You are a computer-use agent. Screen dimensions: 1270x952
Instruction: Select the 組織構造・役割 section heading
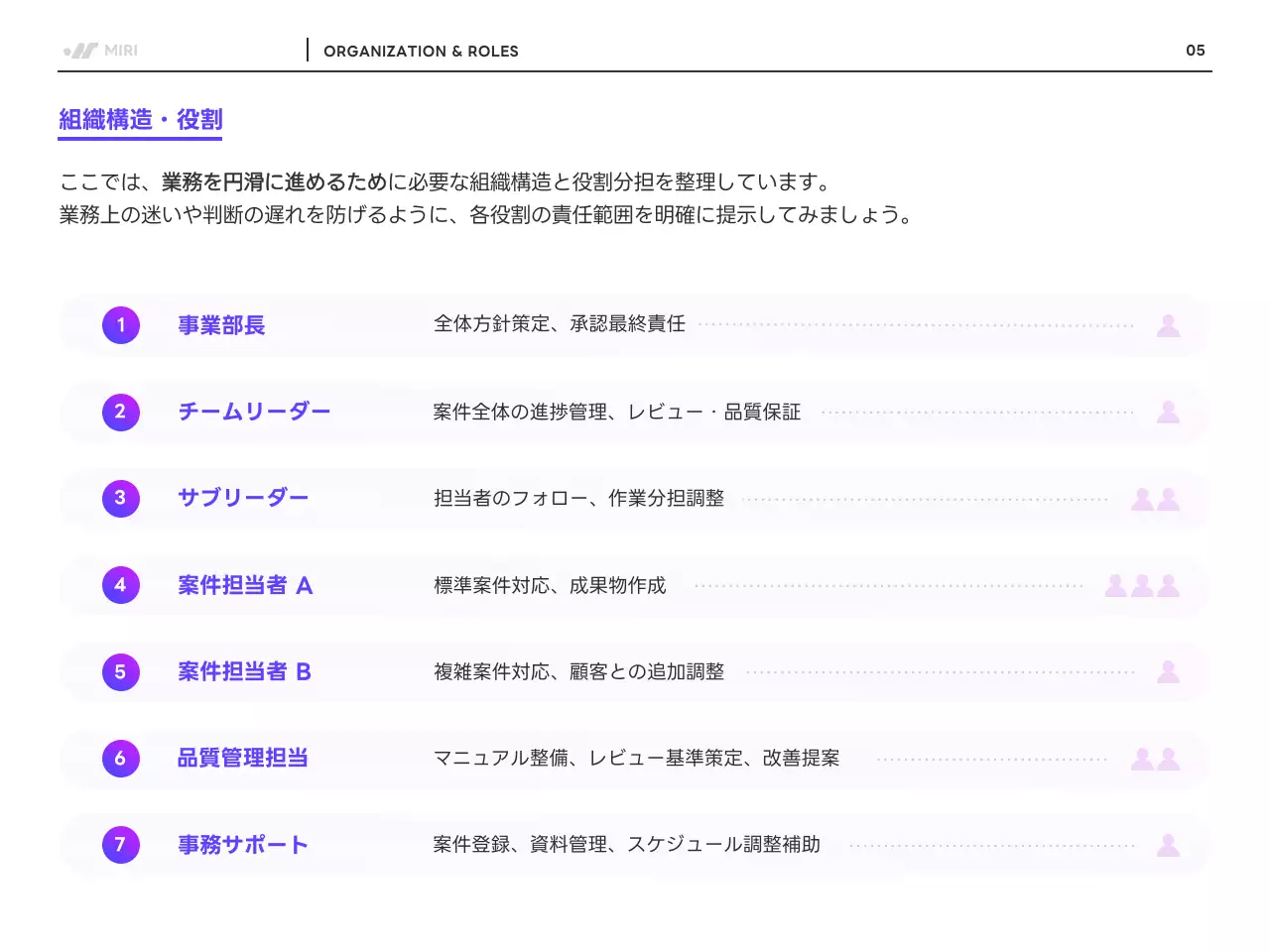139,119
